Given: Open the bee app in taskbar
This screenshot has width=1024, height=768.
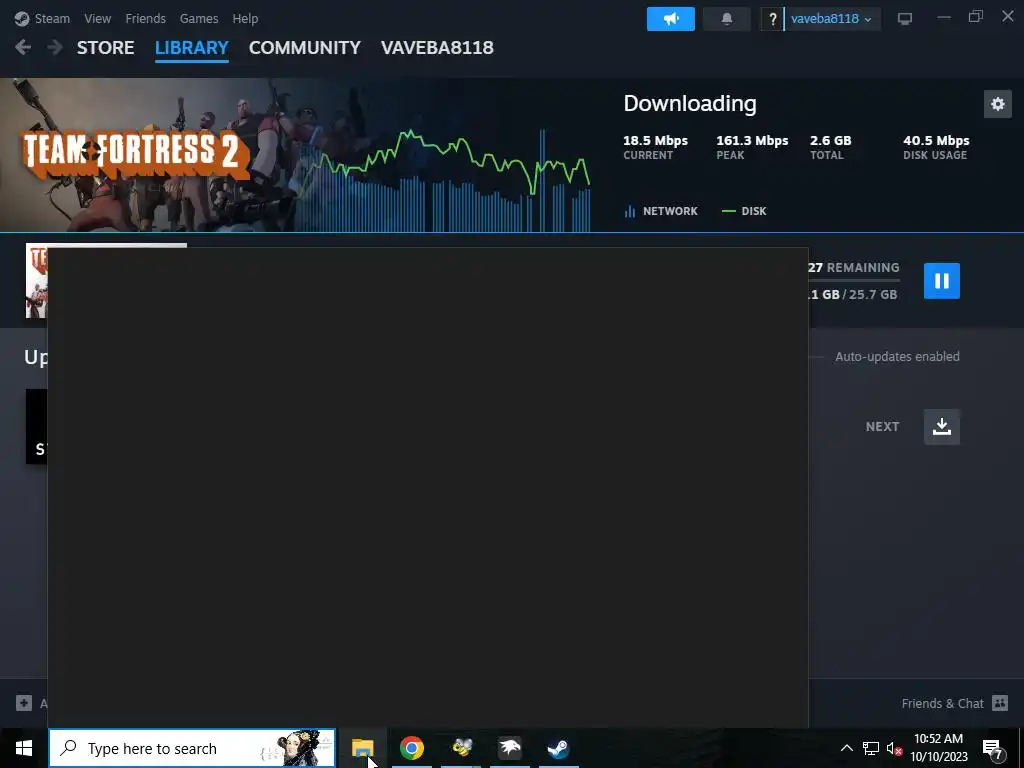Looking at the screenshot, I should point(462,748).
